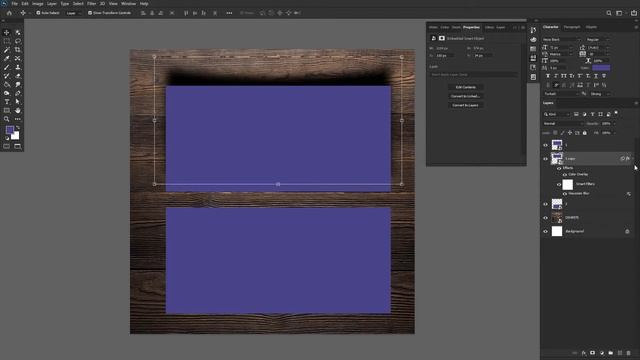Select the Brush tool

[x=7, y=67]
